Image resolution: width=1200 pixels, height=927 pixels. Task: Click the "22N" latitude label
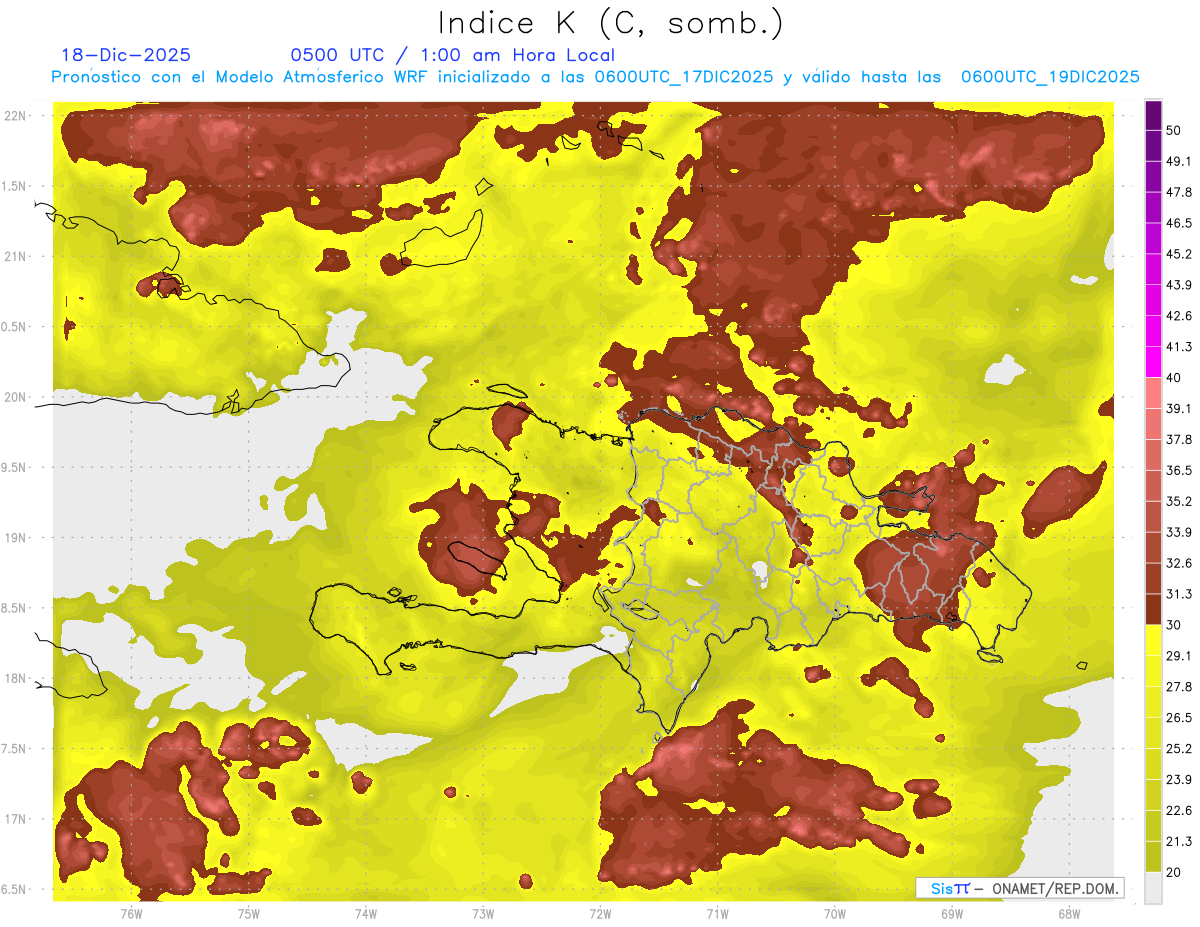pyautogui.click(x=15, y=116)
